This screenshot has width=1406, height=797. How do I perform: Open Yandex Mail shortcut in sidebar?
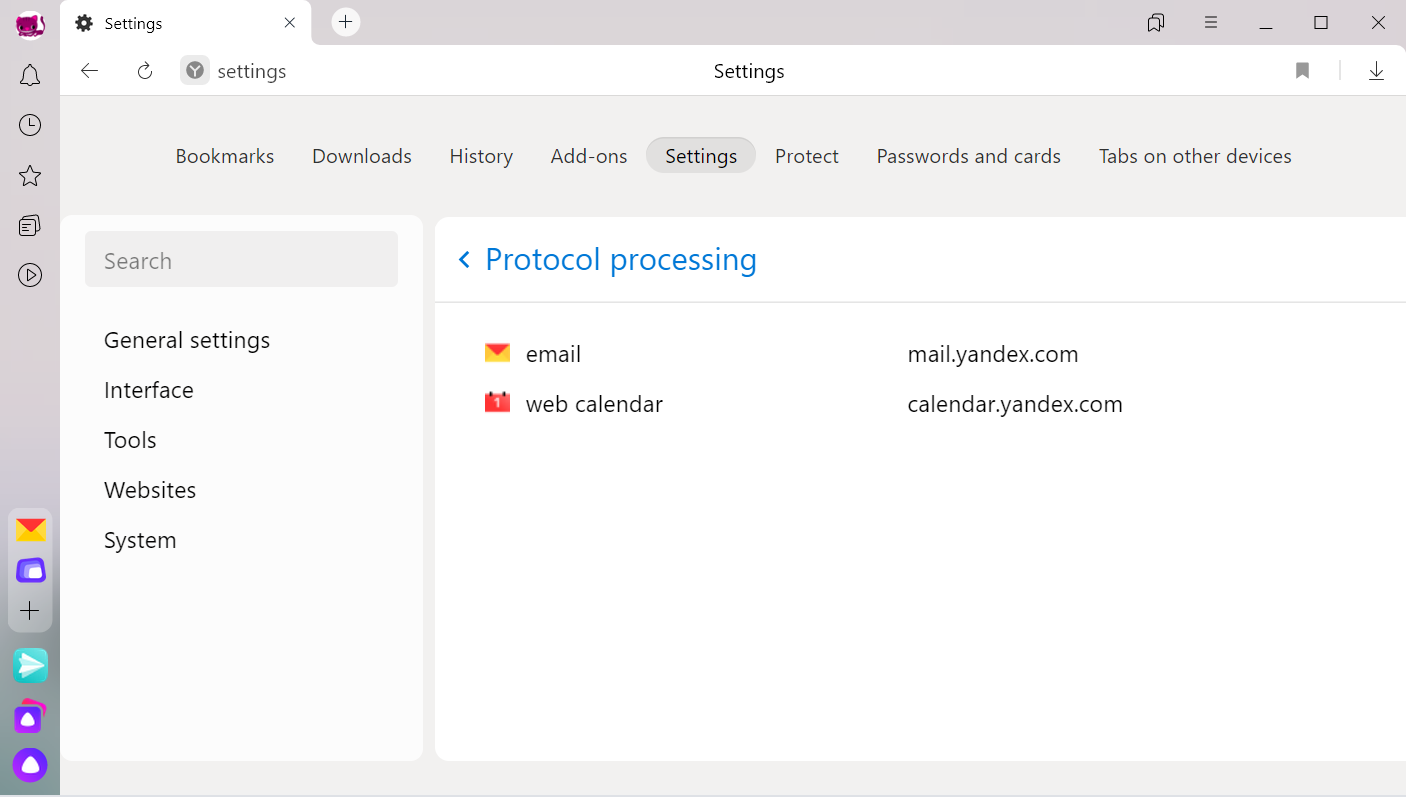click(31, 530)
